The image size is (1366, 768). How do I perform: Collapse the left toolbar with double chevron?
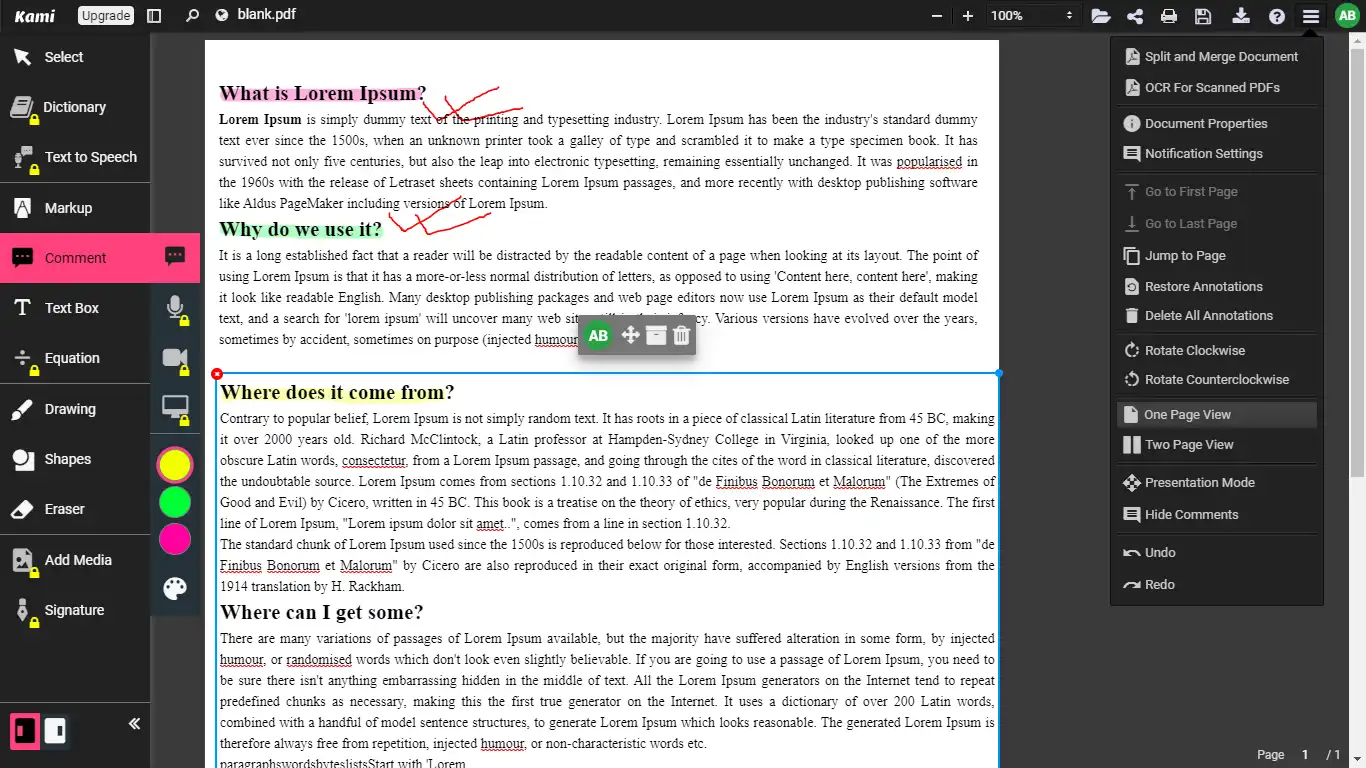point(134,724)
